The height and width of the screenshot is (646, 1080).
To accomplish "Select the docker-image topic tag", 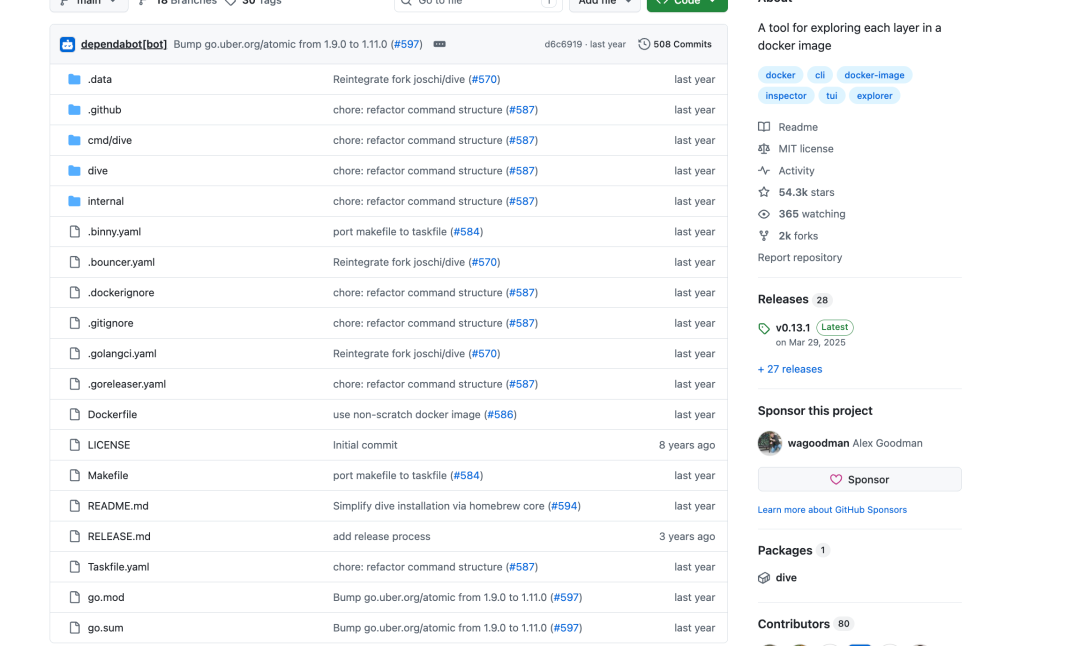I will [874, 74].
